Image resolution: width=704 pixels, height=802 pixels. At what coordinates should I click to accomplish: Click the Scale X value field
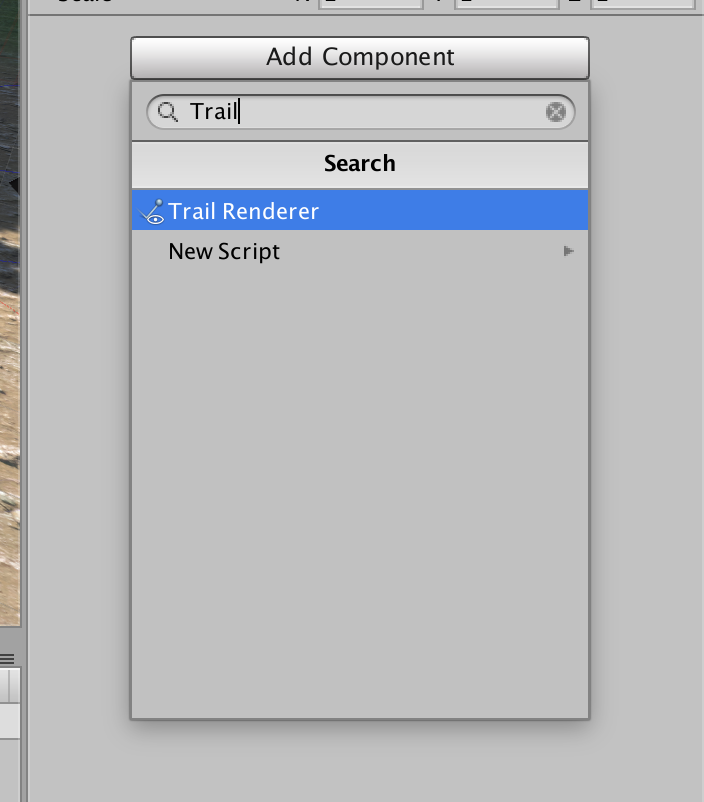pyautogui.click(x=370, y=3)
